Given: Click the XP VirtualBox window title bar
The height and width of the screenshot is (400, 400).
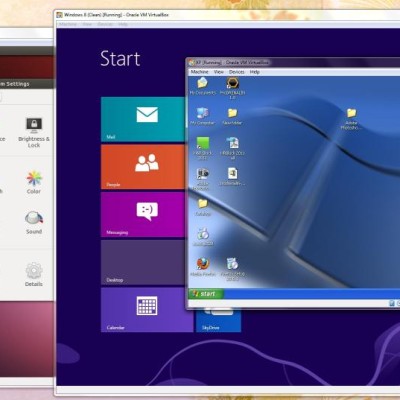Looking at the screenshot, I should click(x=293, y=62).
